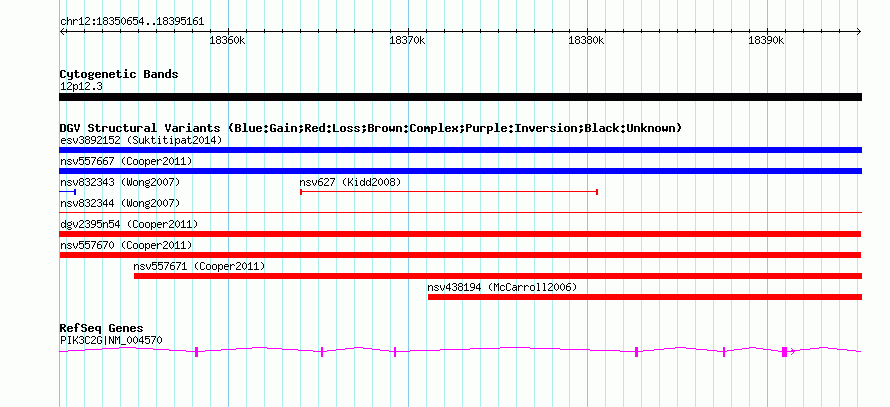This screenshot has height=407, width=890.
Task: Click the strand direction arrow on the PIK3C2G gene
Action: (x=793, y=351)
